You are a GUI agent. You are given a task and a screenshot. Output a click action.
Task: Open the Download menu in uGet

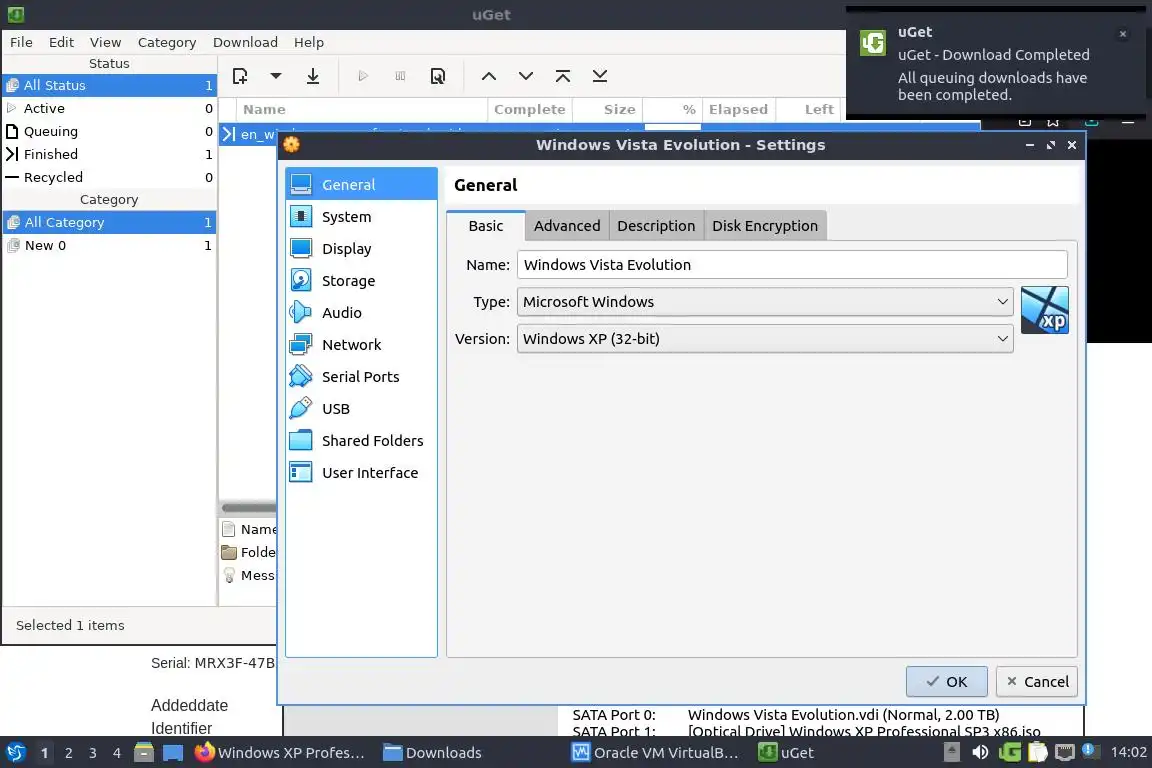(x=245, y=42)
